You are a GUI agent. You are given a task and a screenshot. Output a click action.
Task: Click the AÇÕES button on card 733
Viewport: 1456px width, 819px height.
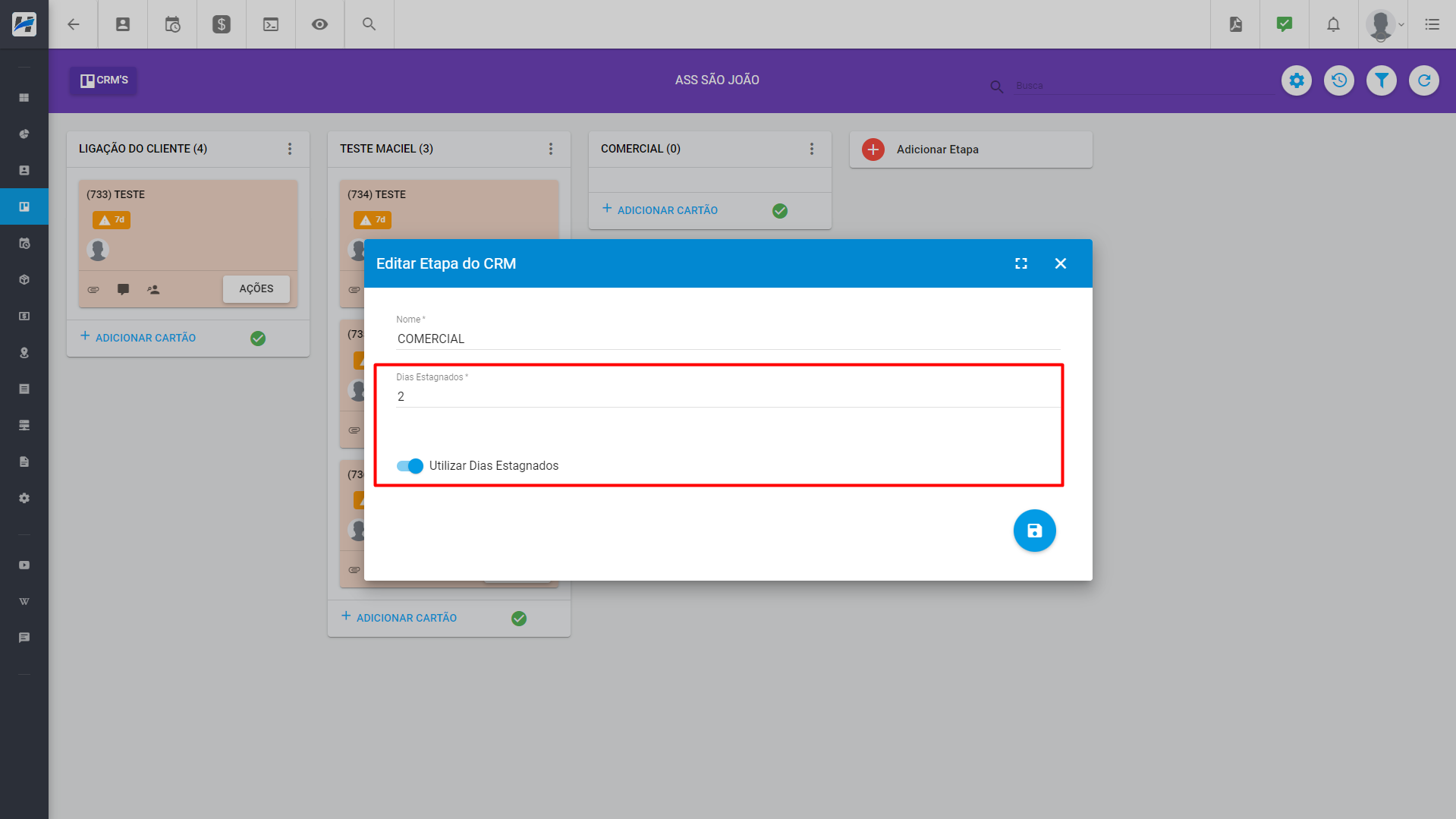(x=256, y=288)
